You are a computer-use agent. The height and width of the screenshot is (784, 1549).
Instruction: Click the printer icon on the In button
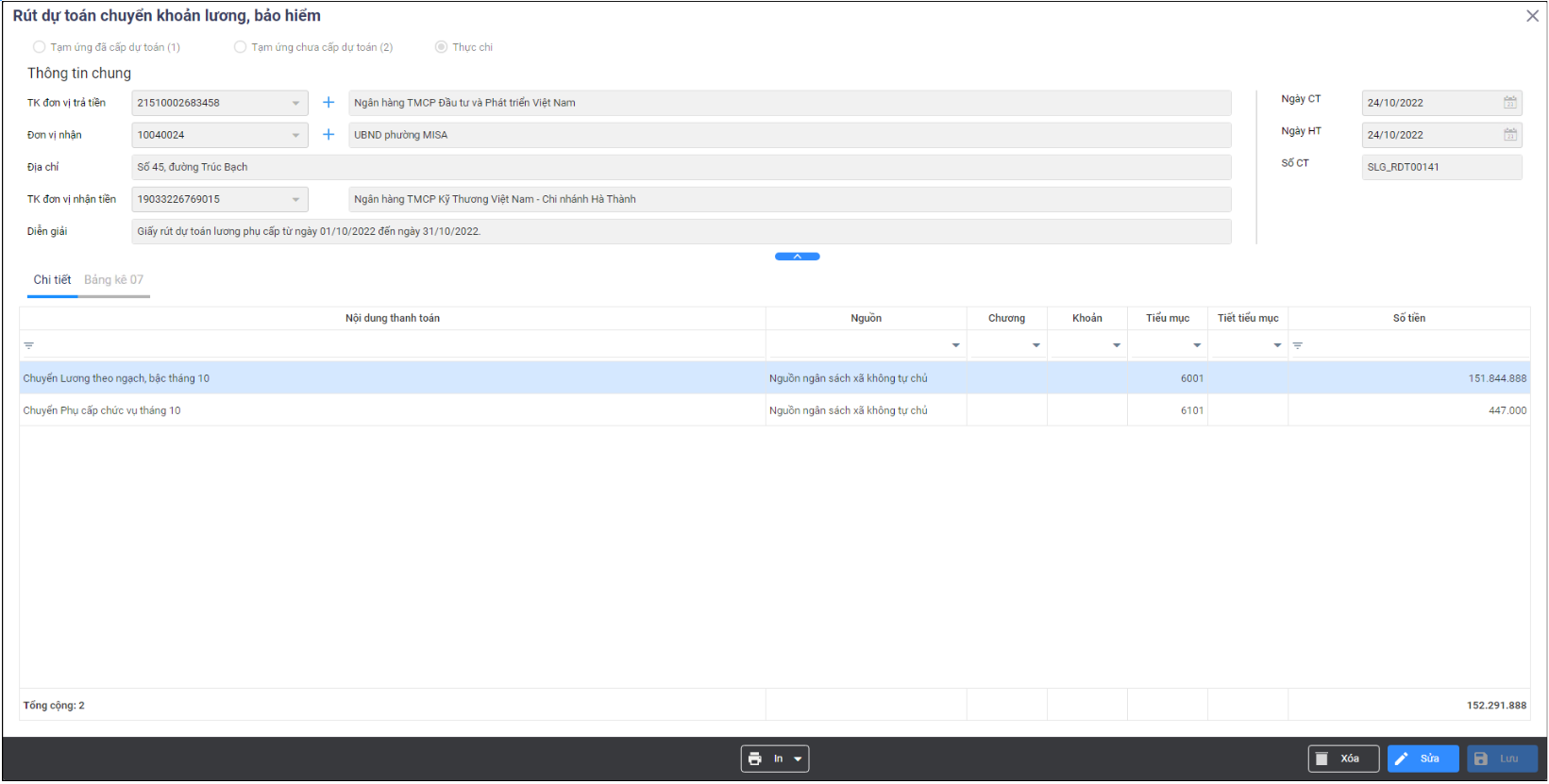(x=755, y=759)
